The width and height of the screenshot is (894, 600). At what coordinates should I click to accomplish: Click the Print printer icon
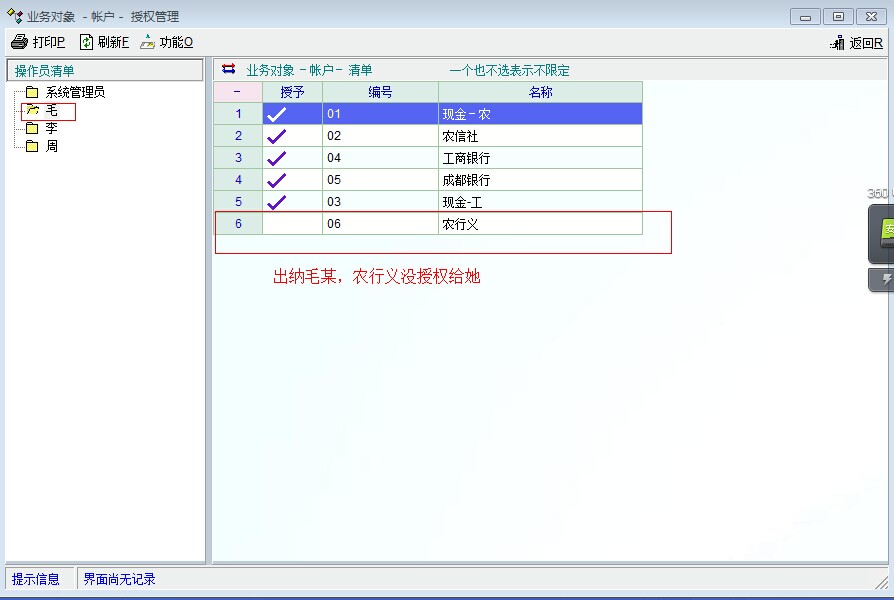pos(19,42)
